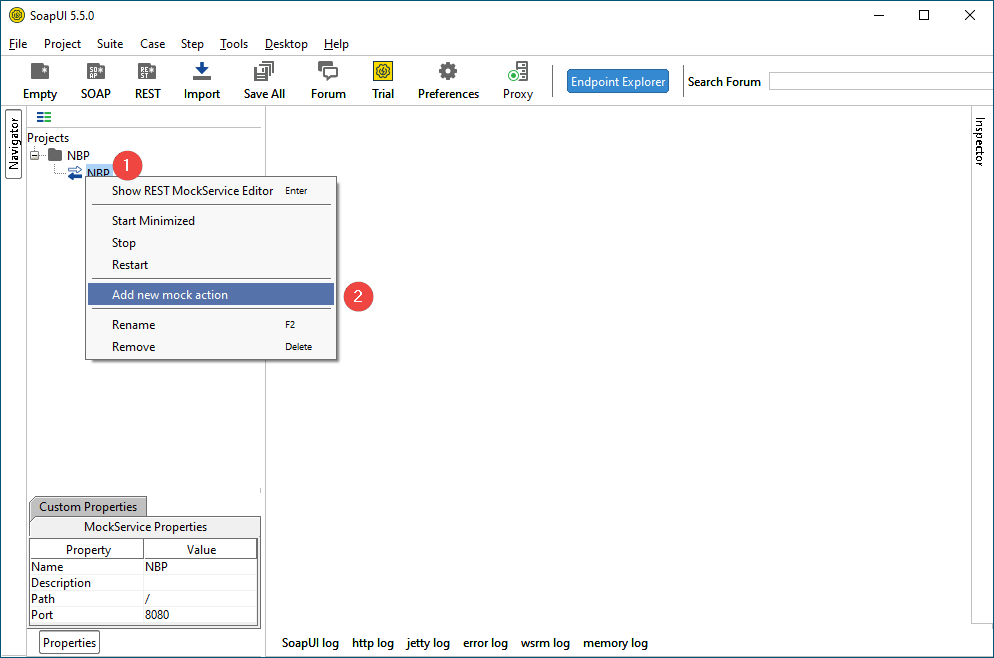Click the MockService Properties tab
The width and height of the screenshot is (994, 658).
[x=145, y=527]
